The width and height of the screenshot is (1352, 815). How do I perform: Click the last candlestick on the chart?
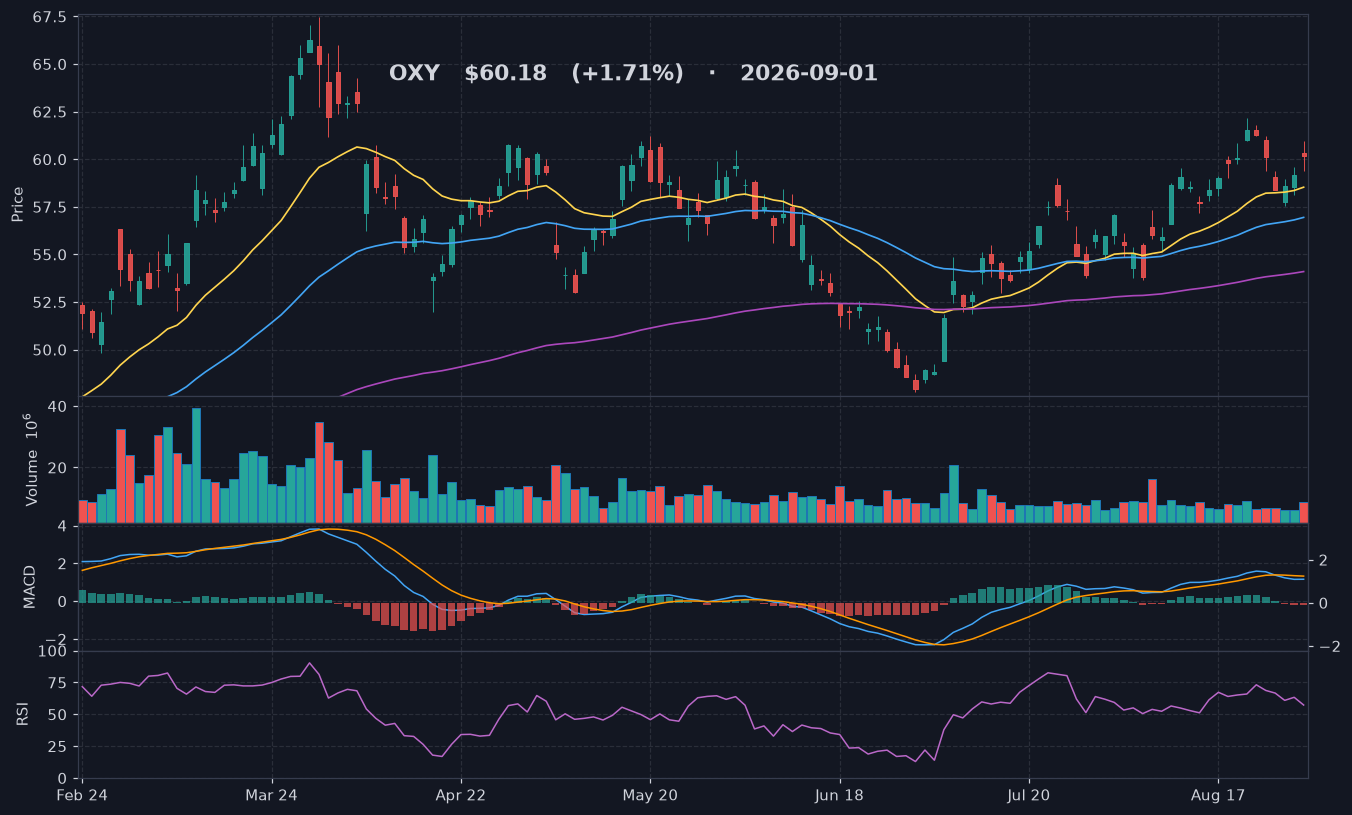point(1304,155)
